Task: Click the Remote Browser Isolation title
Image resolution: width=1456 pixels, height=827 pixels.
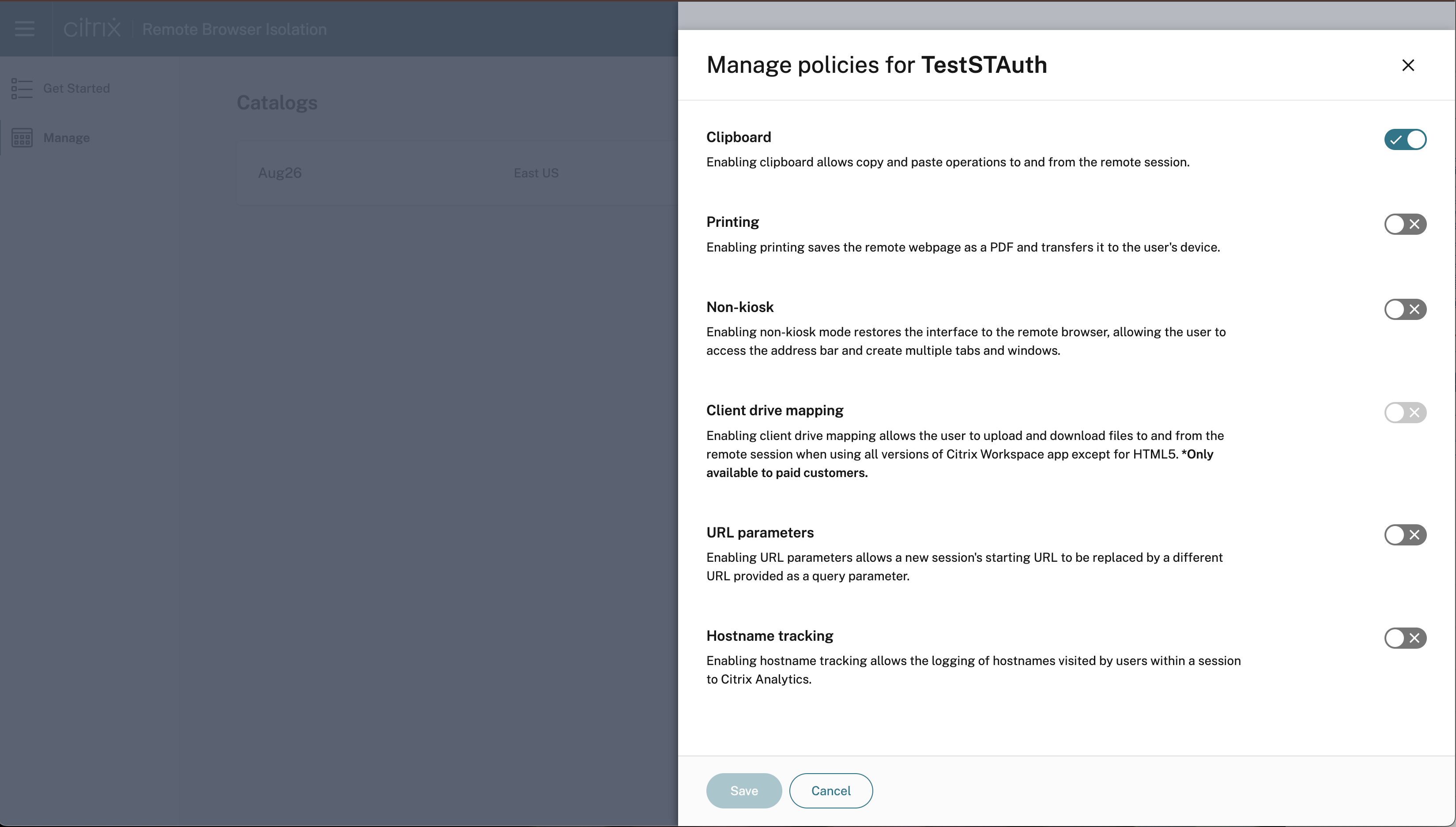Action: pyautogui.click(x=234, y=30)
